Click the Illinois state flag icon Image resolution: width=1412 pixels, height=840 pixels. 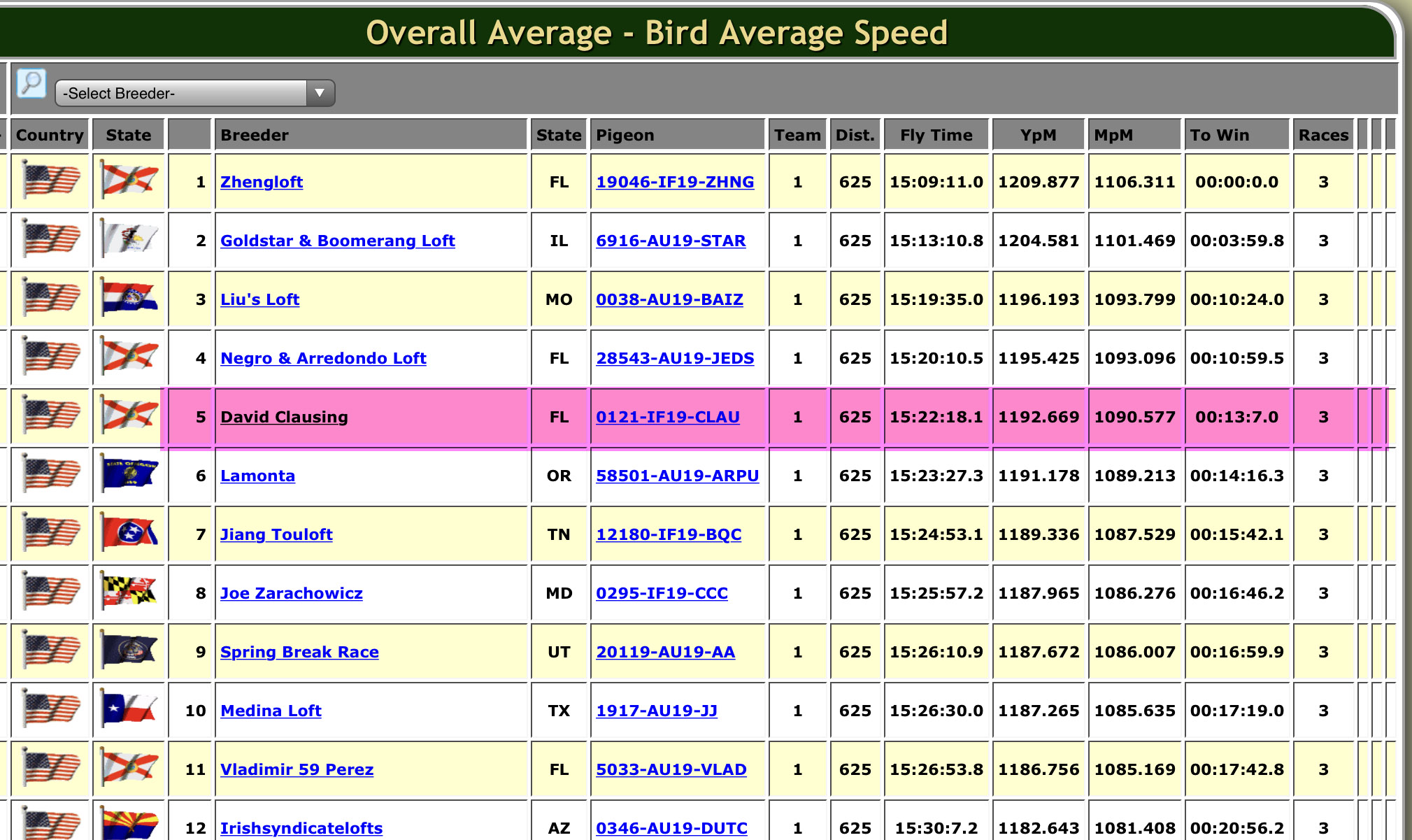click(x=129, y=240)
